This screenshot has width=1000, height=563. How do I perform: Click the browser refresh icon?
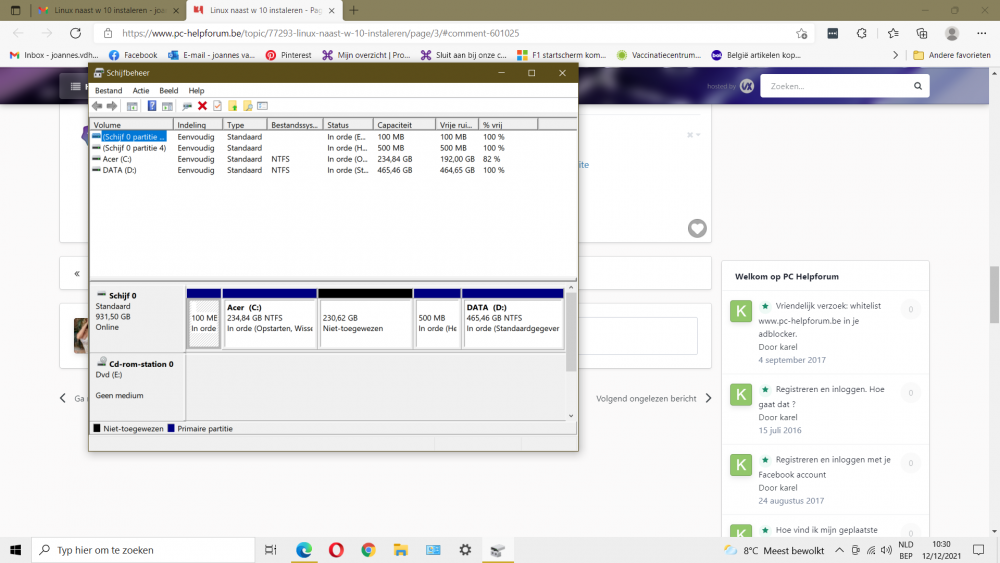coord(75,33)
